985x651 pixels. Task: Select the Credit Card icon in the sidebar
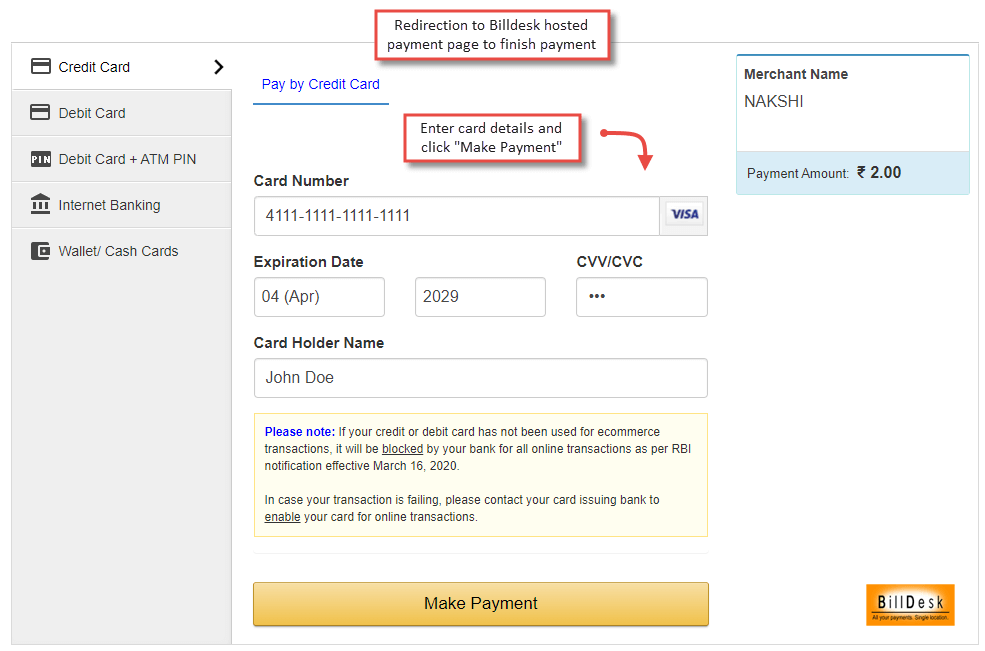point(40,66)
